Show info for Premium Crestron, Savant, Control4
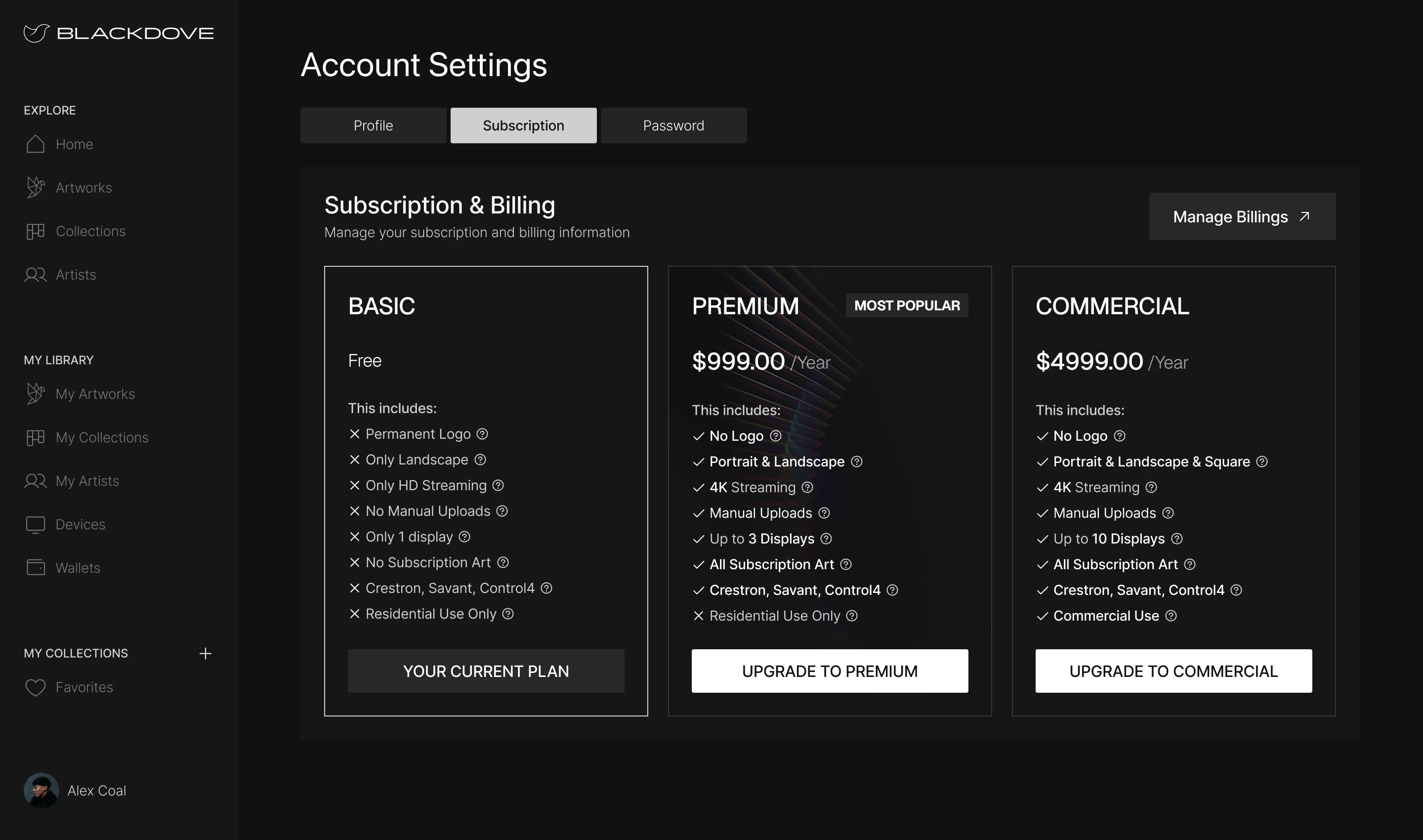The height and width of the screenshot is (840, 1423). click(893, 590)
